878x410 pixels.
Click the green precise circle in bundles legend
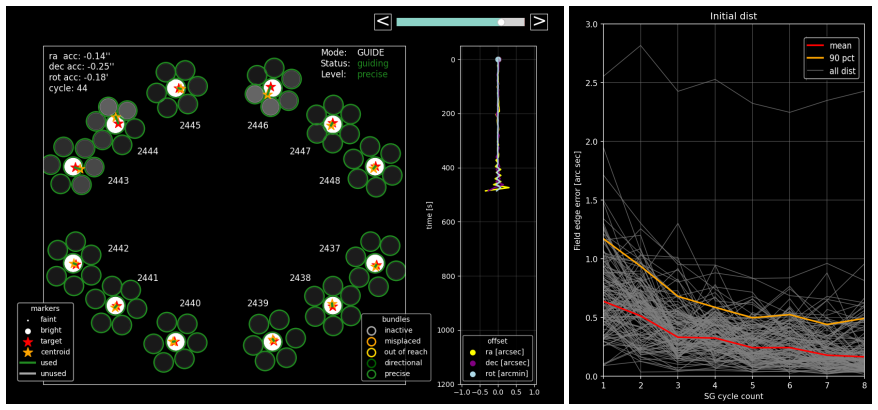click(x=371, y=373)
